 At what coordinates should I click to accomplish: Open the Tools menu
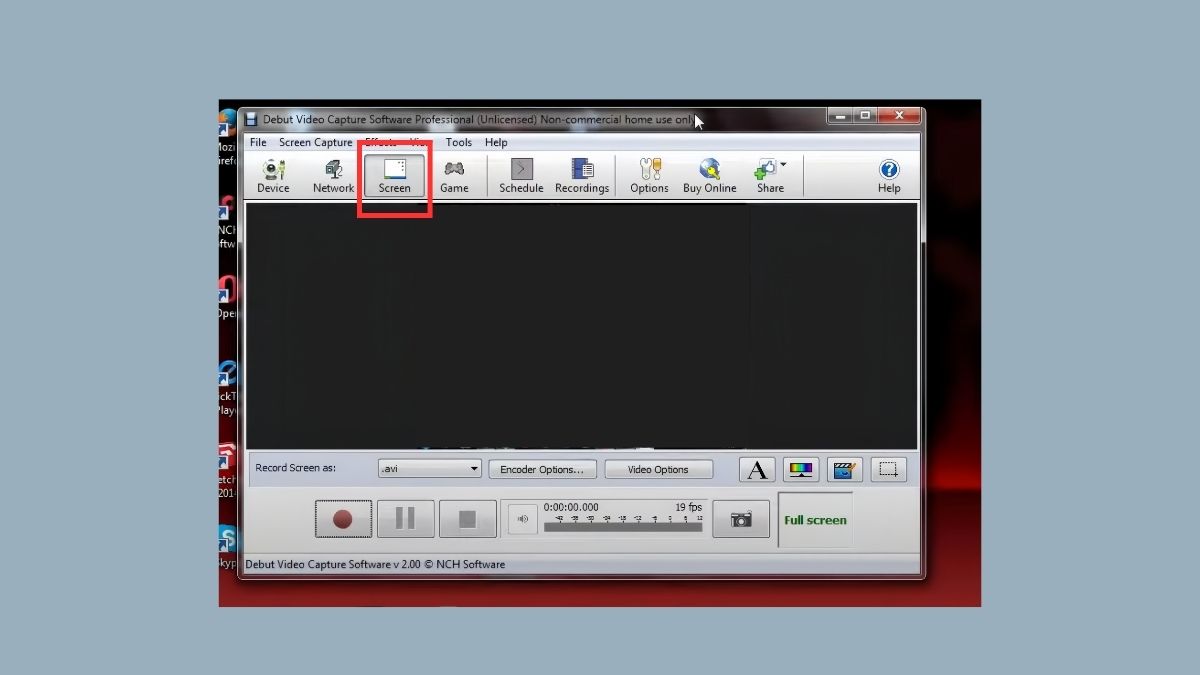coord(459,142)
